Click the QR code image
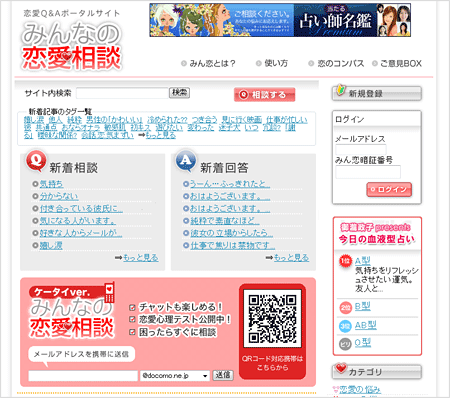Viewport: 450px width, 398px height. (x=272, y=318)
